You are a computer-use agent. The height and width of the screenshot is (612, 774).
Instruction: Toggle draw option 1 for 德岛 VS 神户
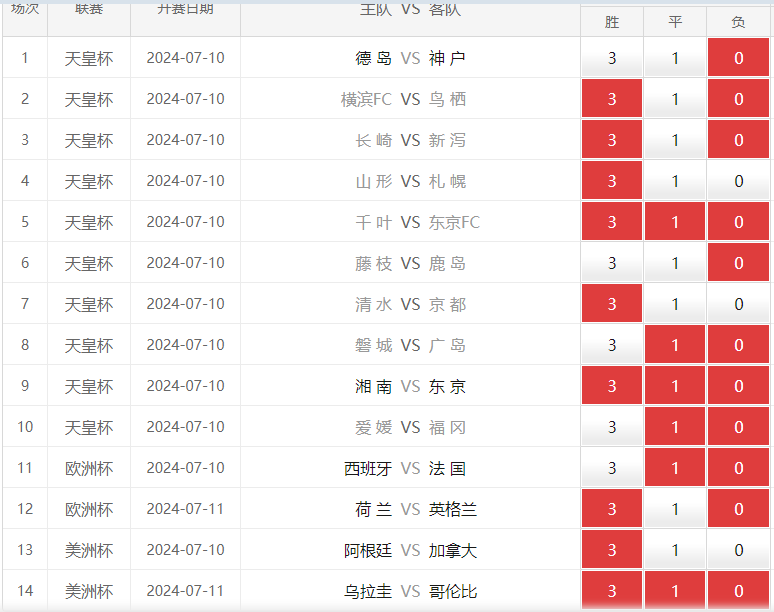(x=675, y=58)
